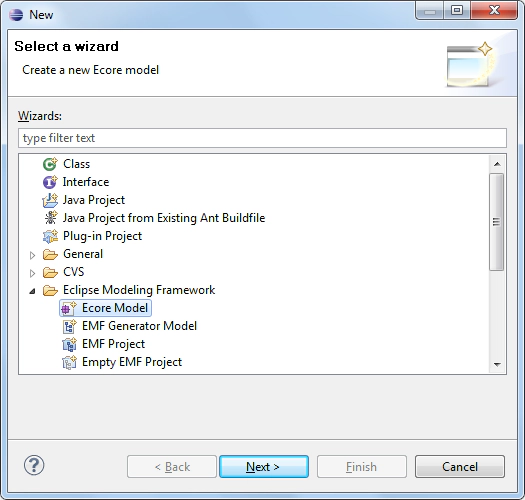
Task: Select the EMF Generator Model icon
Action: (69, 326)
